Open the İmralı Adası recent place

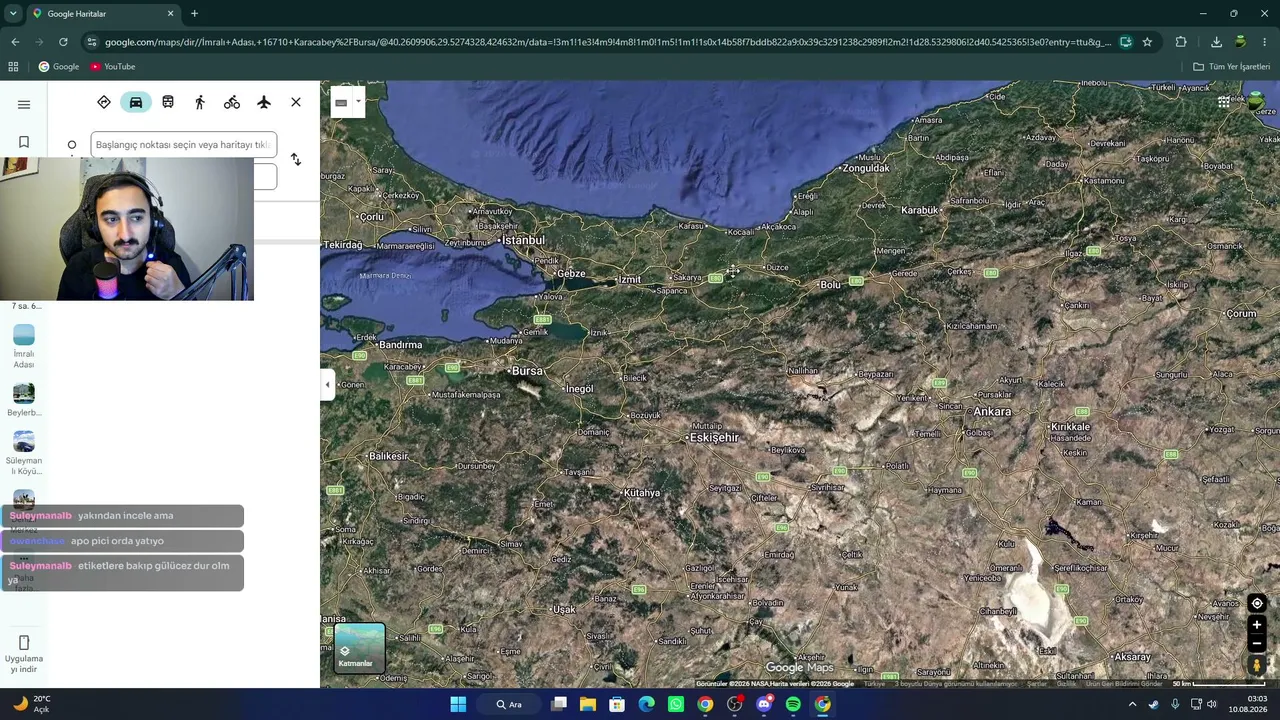(24, 346)
